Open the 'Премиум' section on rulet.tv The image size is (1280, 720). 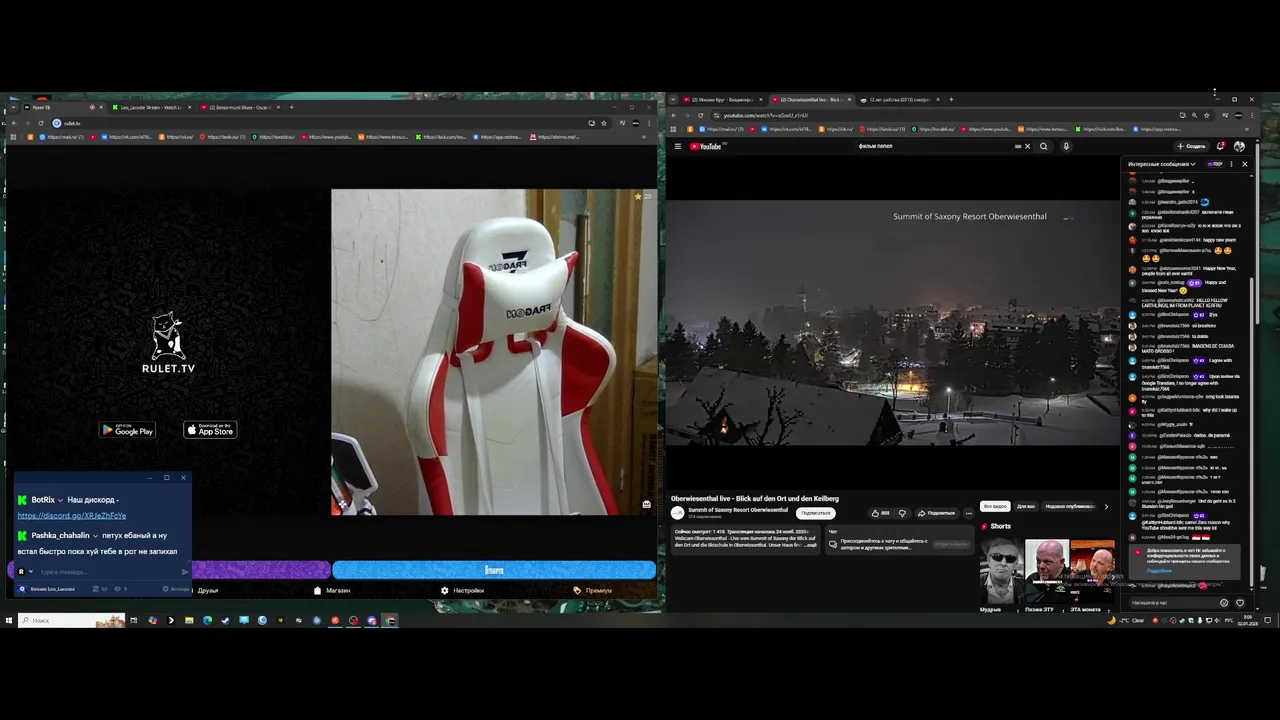[x=593, y=590]
